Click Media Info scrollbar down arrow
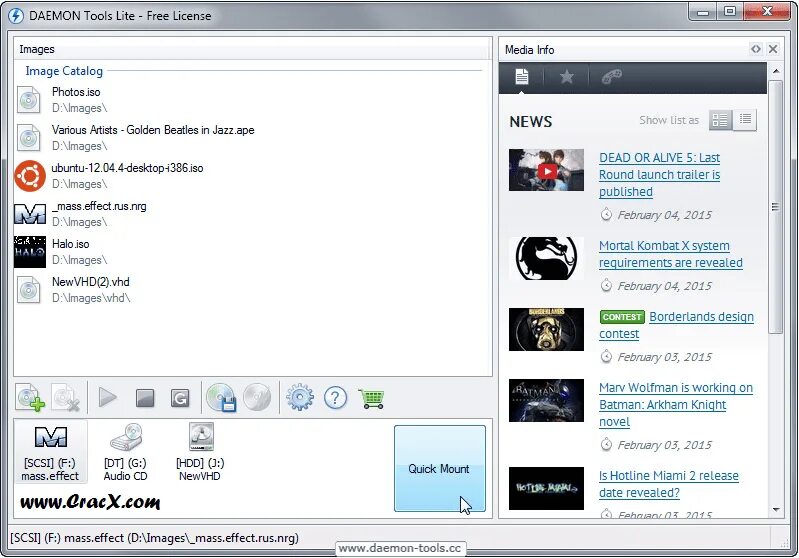Image resolution: width=799 pixels, height=558 pixels. [x=776, y=509]
